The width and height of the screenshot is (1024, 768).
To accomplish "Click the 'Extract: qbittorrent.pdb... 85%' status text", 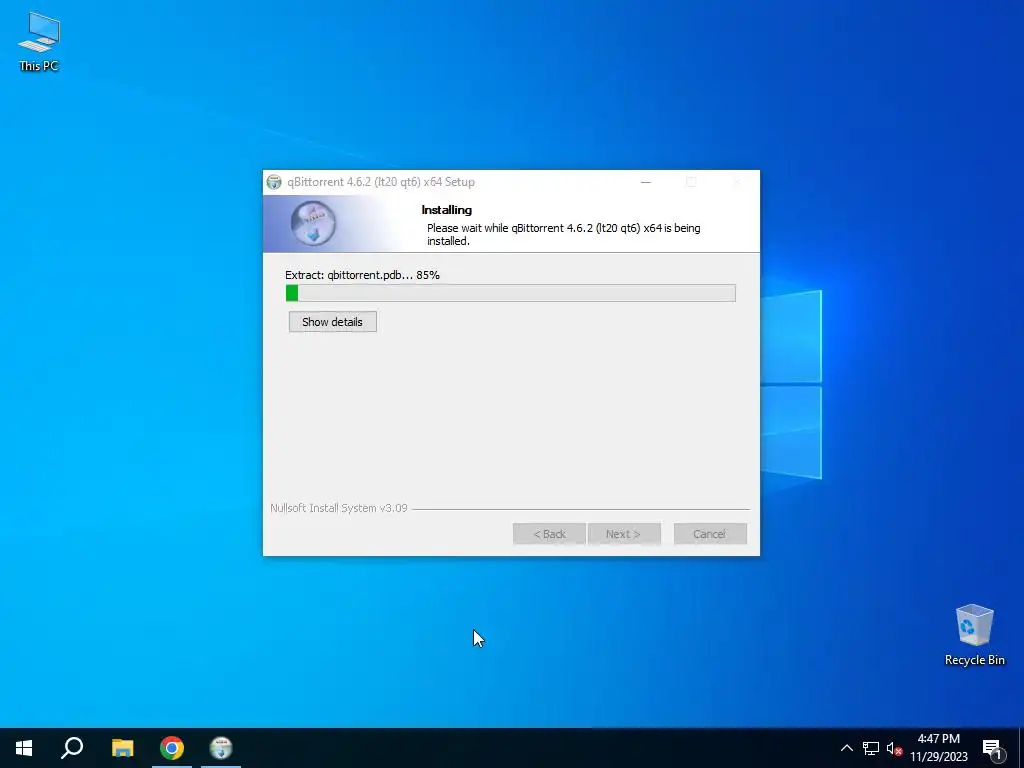I will click(x=362, y=275).
